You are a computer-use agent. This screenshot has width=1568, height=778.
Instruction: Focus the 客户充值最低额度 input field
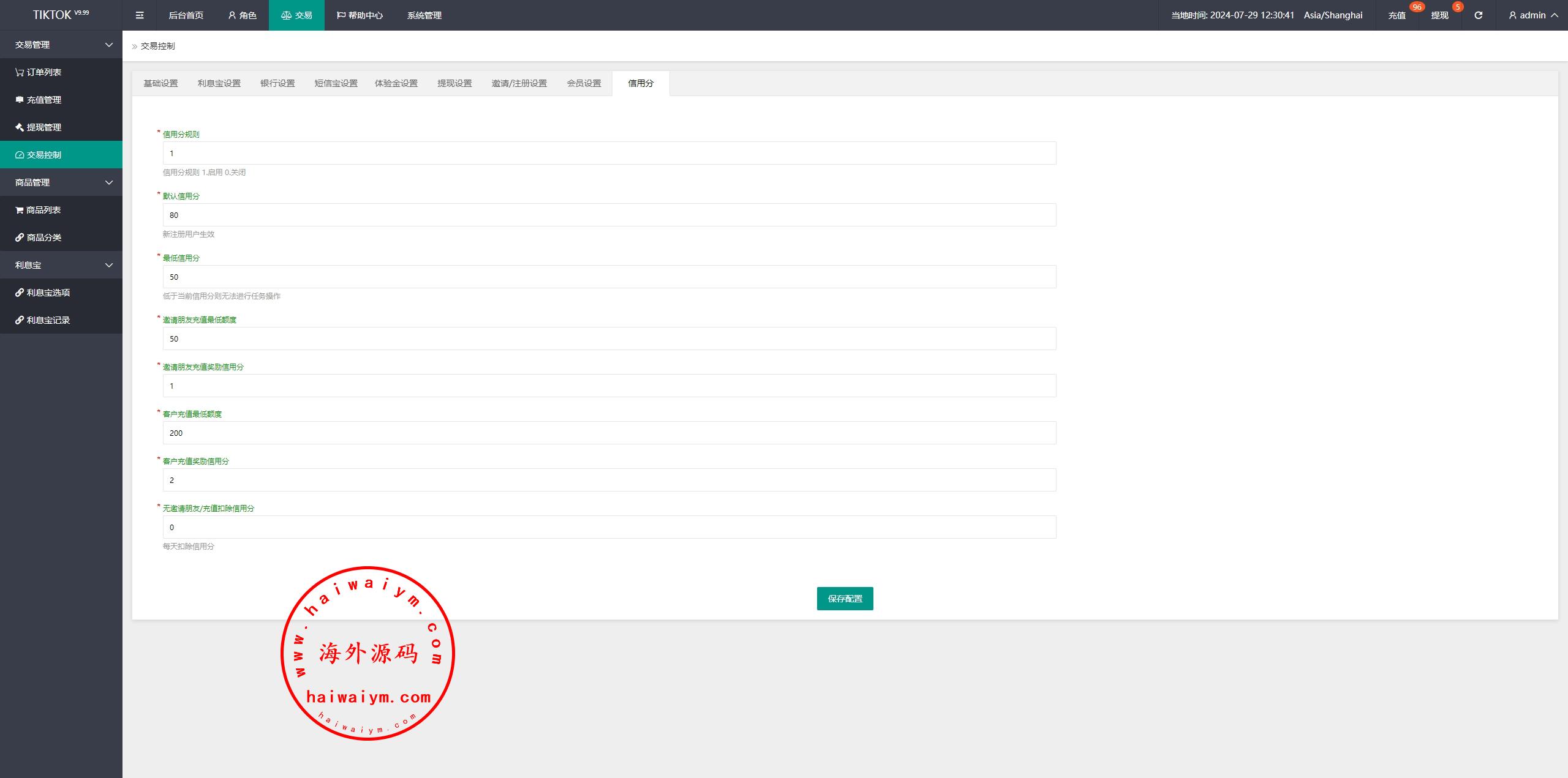pyautogui.click(x=609, y=433)
